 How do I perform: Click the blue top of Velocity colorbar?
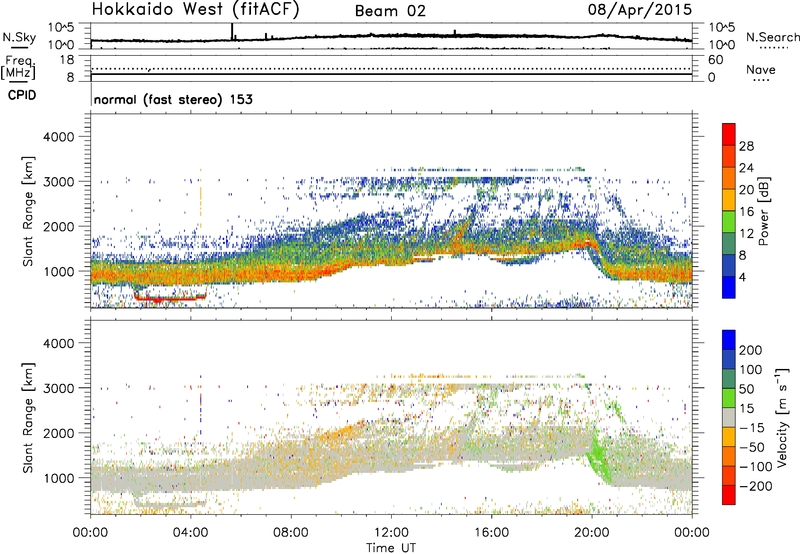point(729,338)
